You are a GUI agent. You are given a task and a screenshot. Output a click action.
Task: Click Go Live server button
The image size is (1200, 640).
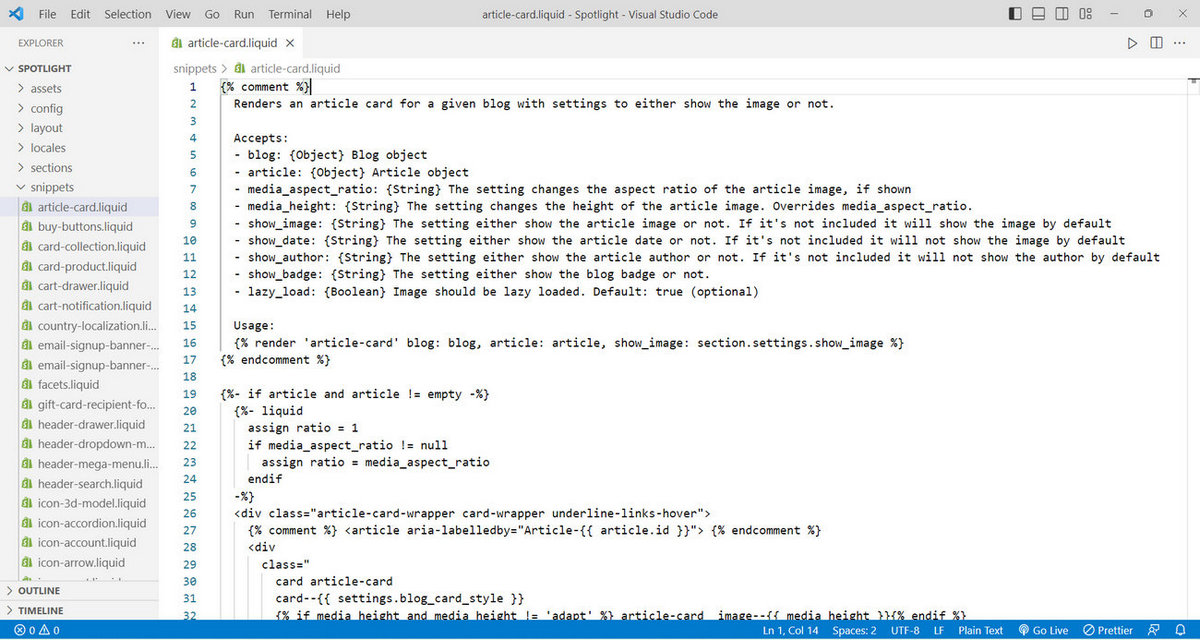pyautogui.click(x=1043, y=630)
